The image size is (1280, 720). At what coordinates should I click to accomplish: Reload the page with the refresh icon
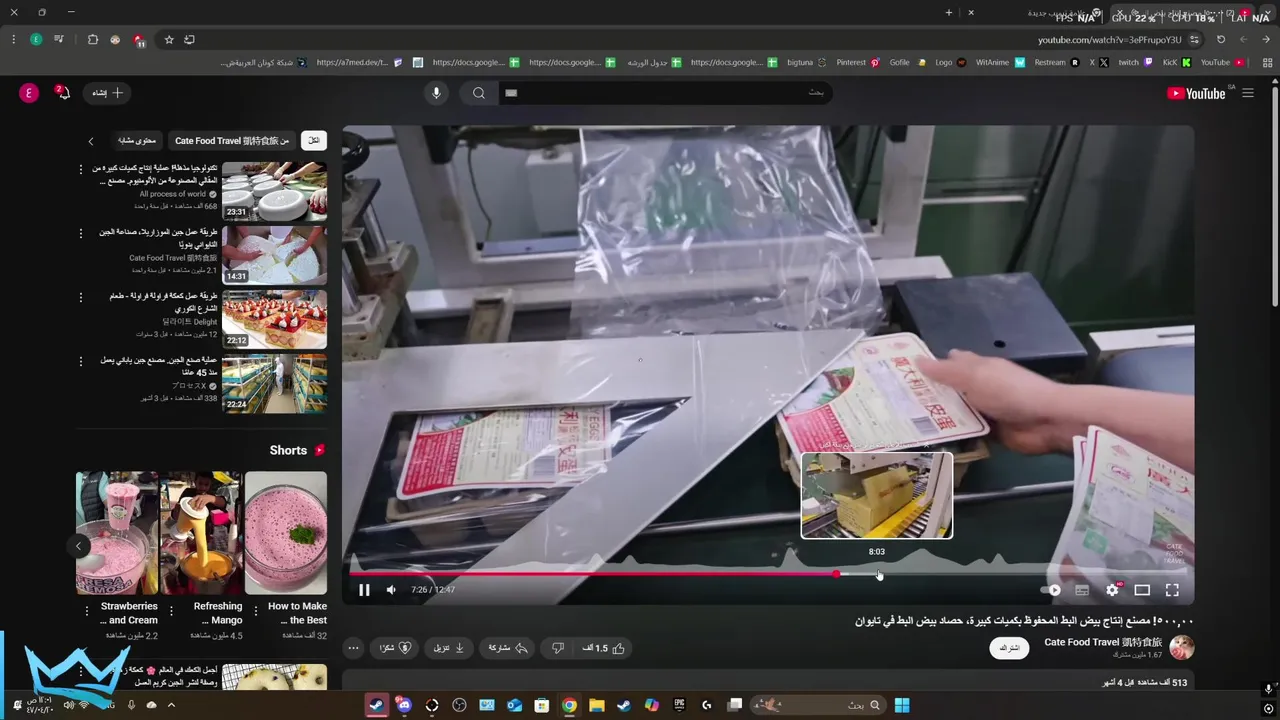coord(1221,40)
